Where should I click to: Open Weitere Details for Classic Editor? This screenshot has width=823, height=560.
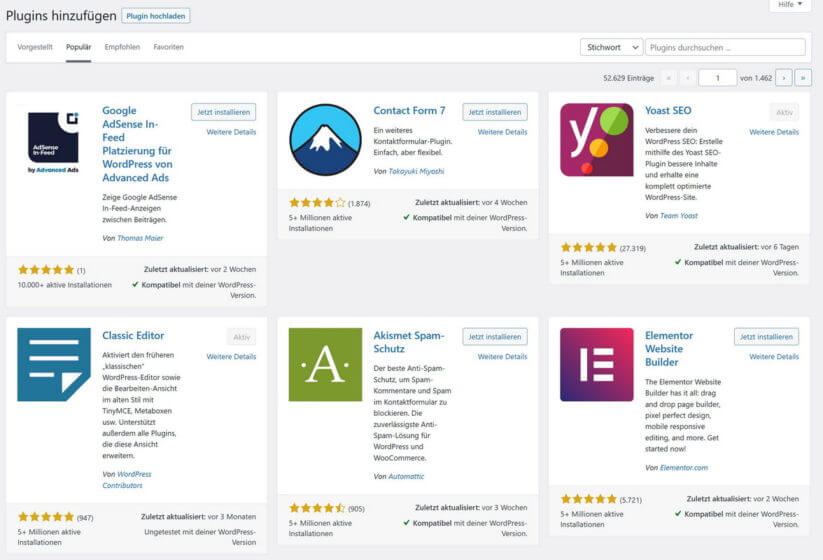231,356
